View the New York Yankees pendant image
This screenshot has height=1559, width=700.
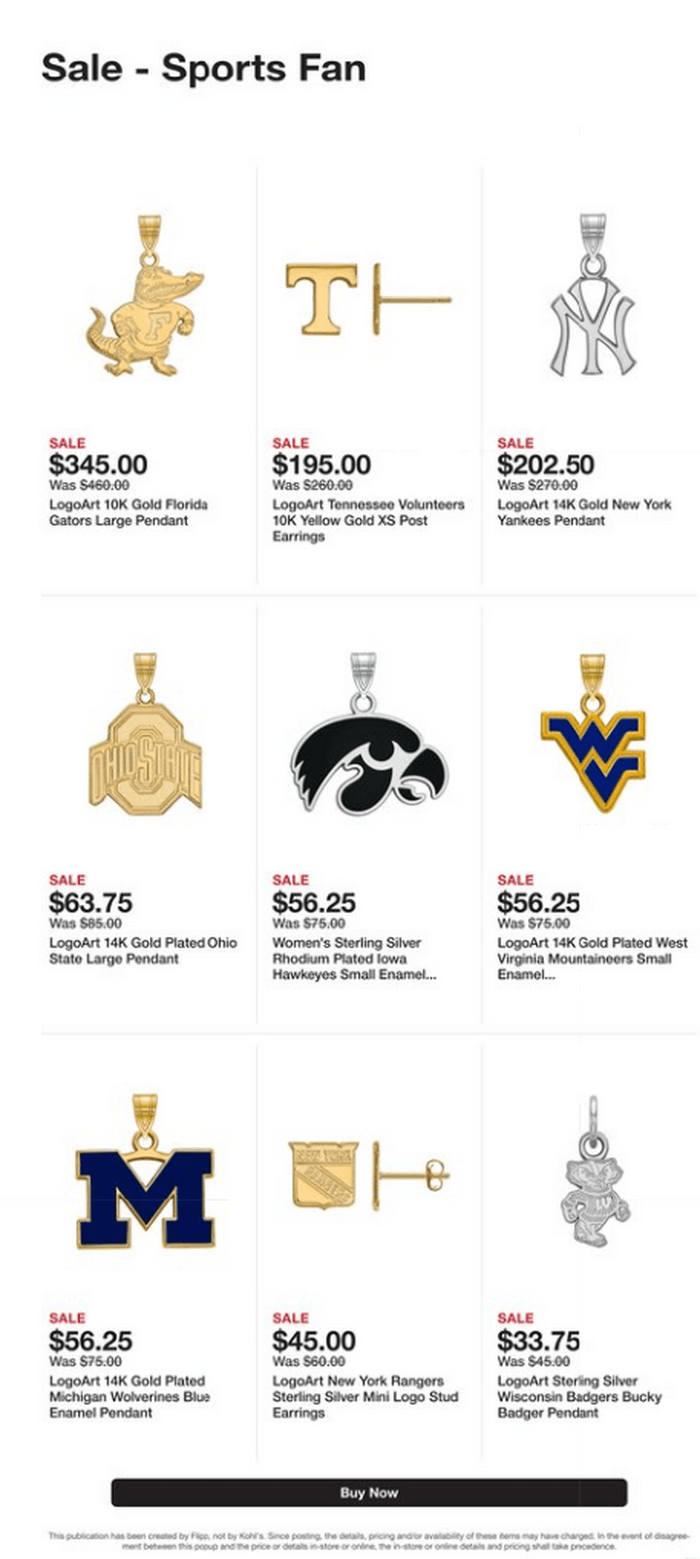pyautogui.click(x=592, y=296)
